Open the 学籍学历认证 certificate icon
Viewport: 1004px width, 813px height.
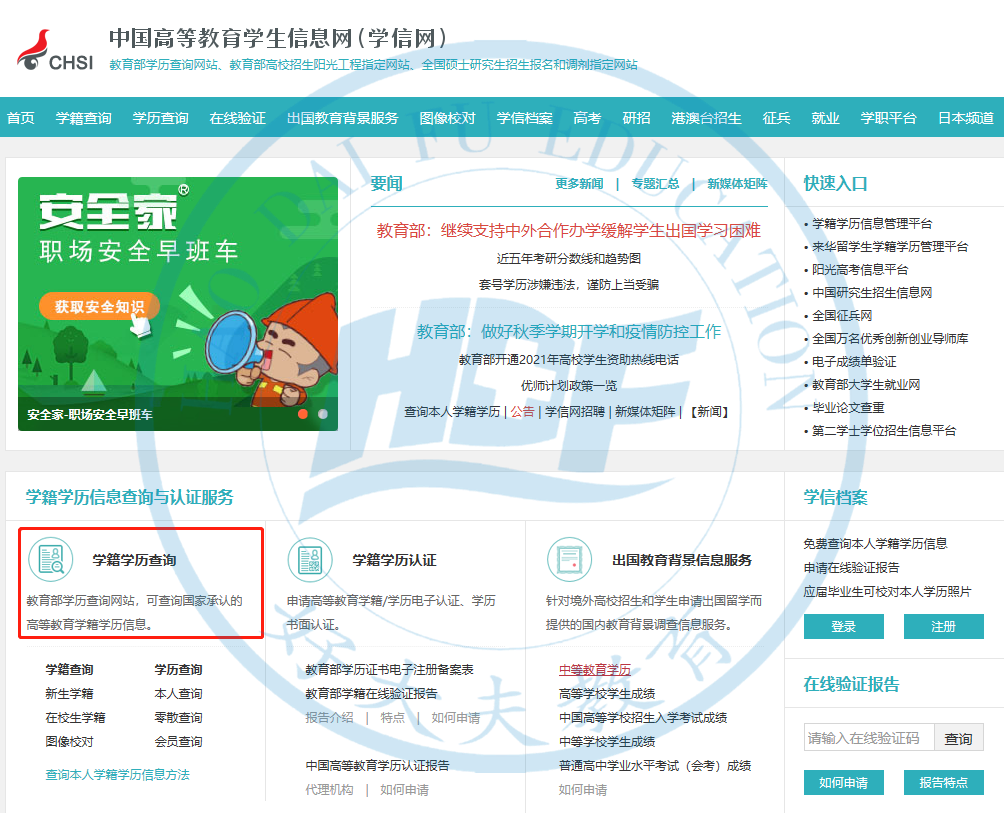pos(310,559)
